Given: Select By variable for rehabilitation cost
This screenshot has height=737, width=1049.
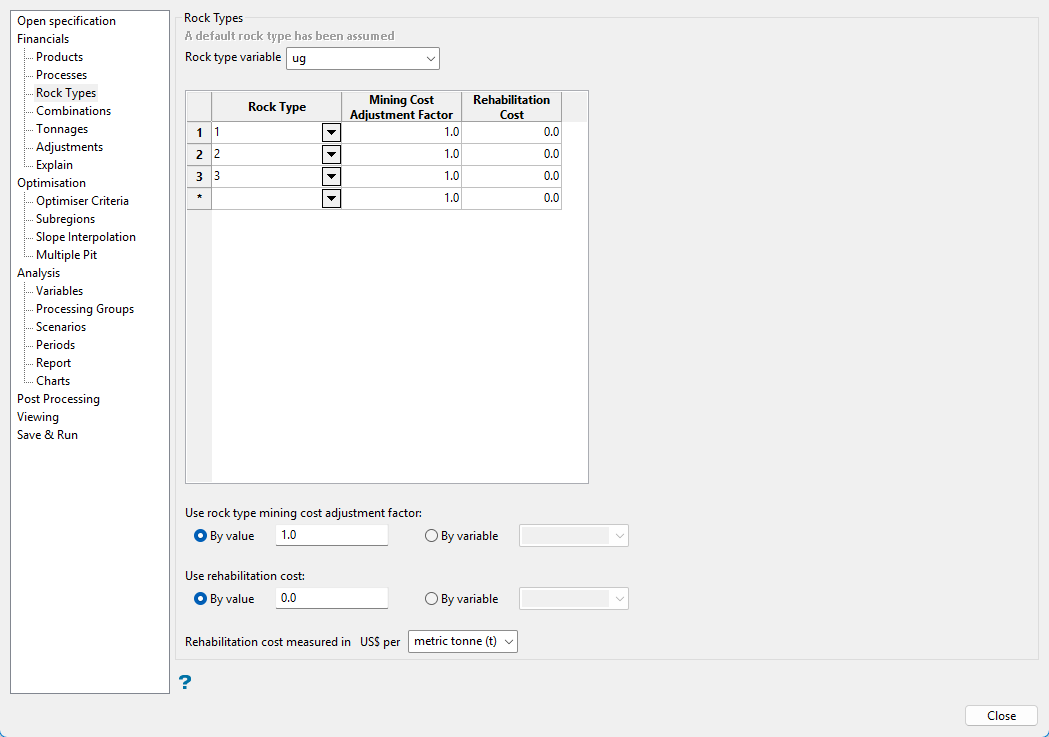Looking at the screenshot, I should click(432, 599).
